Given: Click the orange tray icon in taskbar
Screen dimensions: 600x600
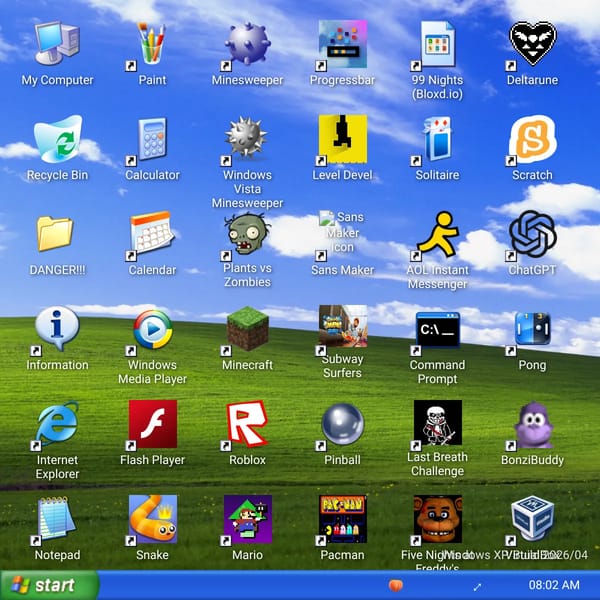Looking at the screenshot, I should (396, 585).
